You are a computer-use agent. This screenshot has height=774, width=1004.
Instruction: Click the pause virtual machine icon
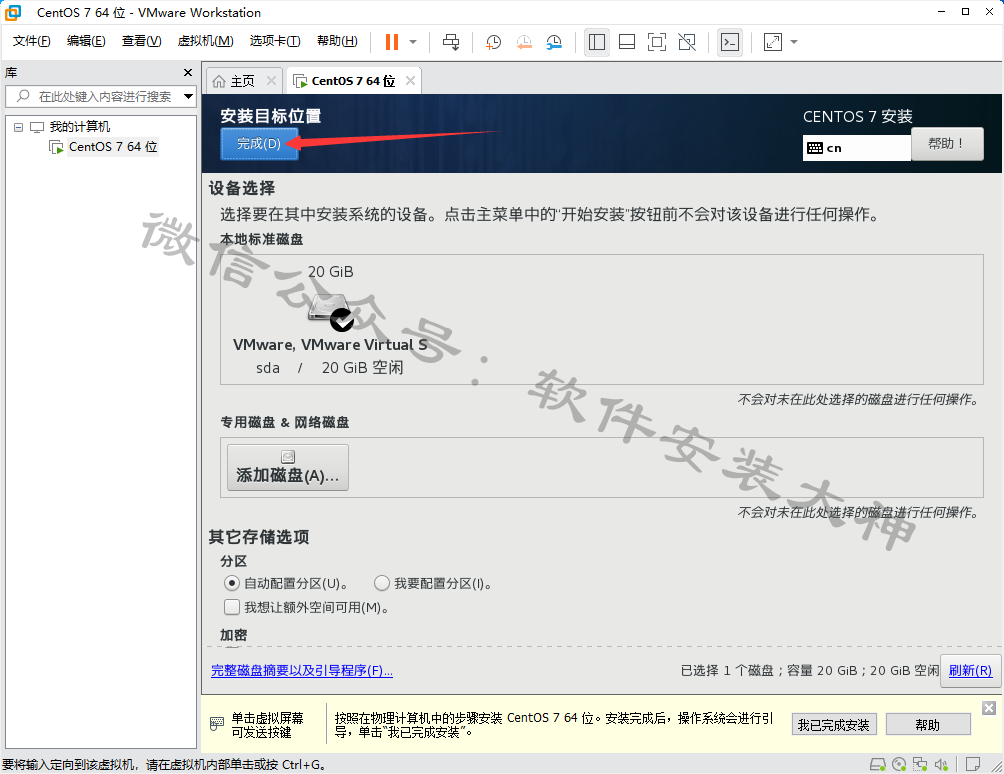point(391,42)
